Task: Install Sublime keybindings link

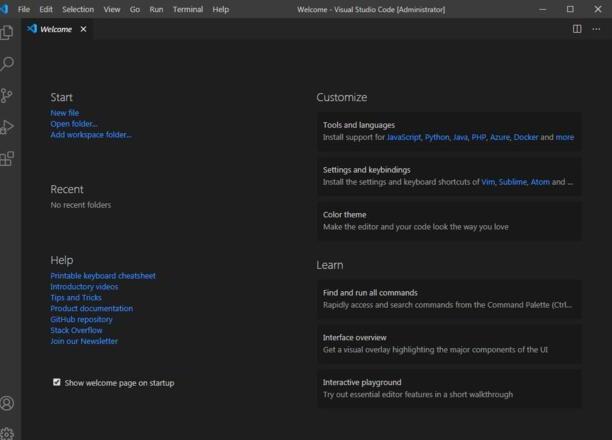Action: [x=512, y=182]
